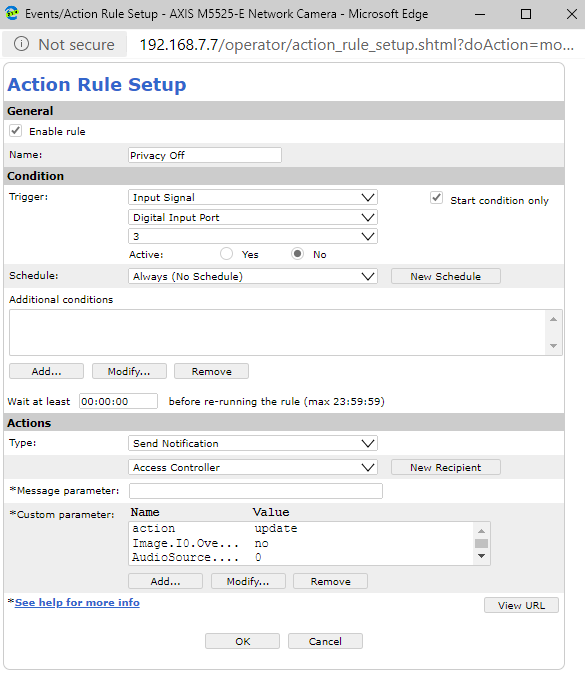Minimize the Edge window
585x673 pixels.
coord(480,14)
